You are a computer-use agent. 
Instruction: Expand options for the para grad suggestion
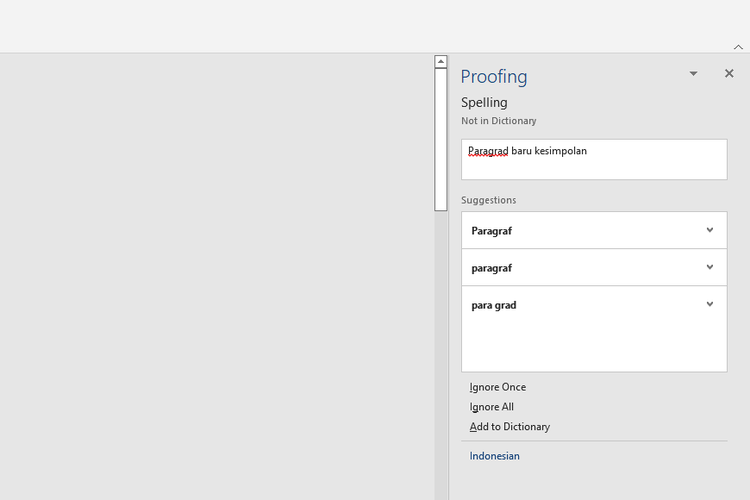click(x=710, y=304)
